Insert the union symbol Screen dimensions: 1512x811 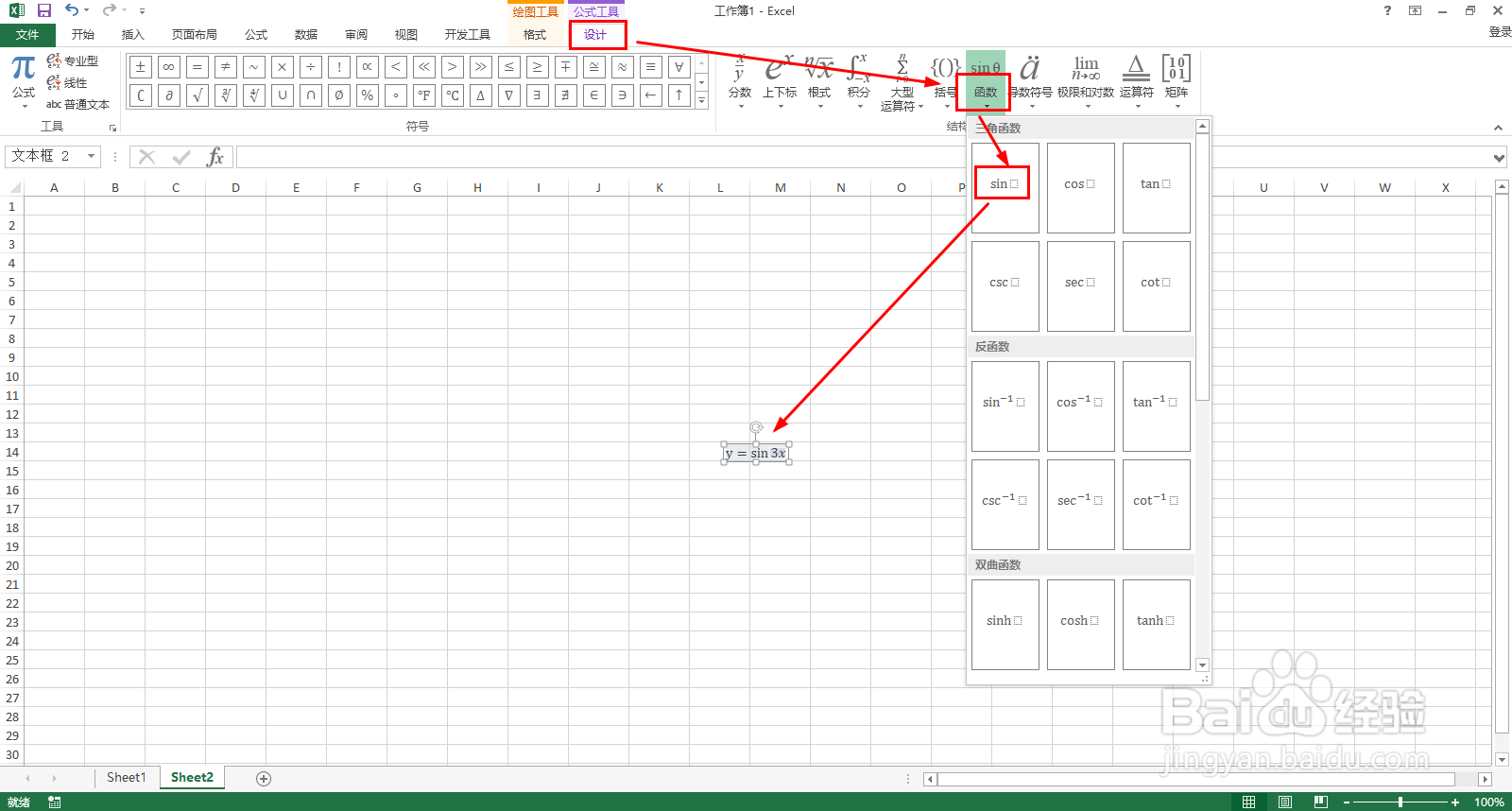pos(282,95)
